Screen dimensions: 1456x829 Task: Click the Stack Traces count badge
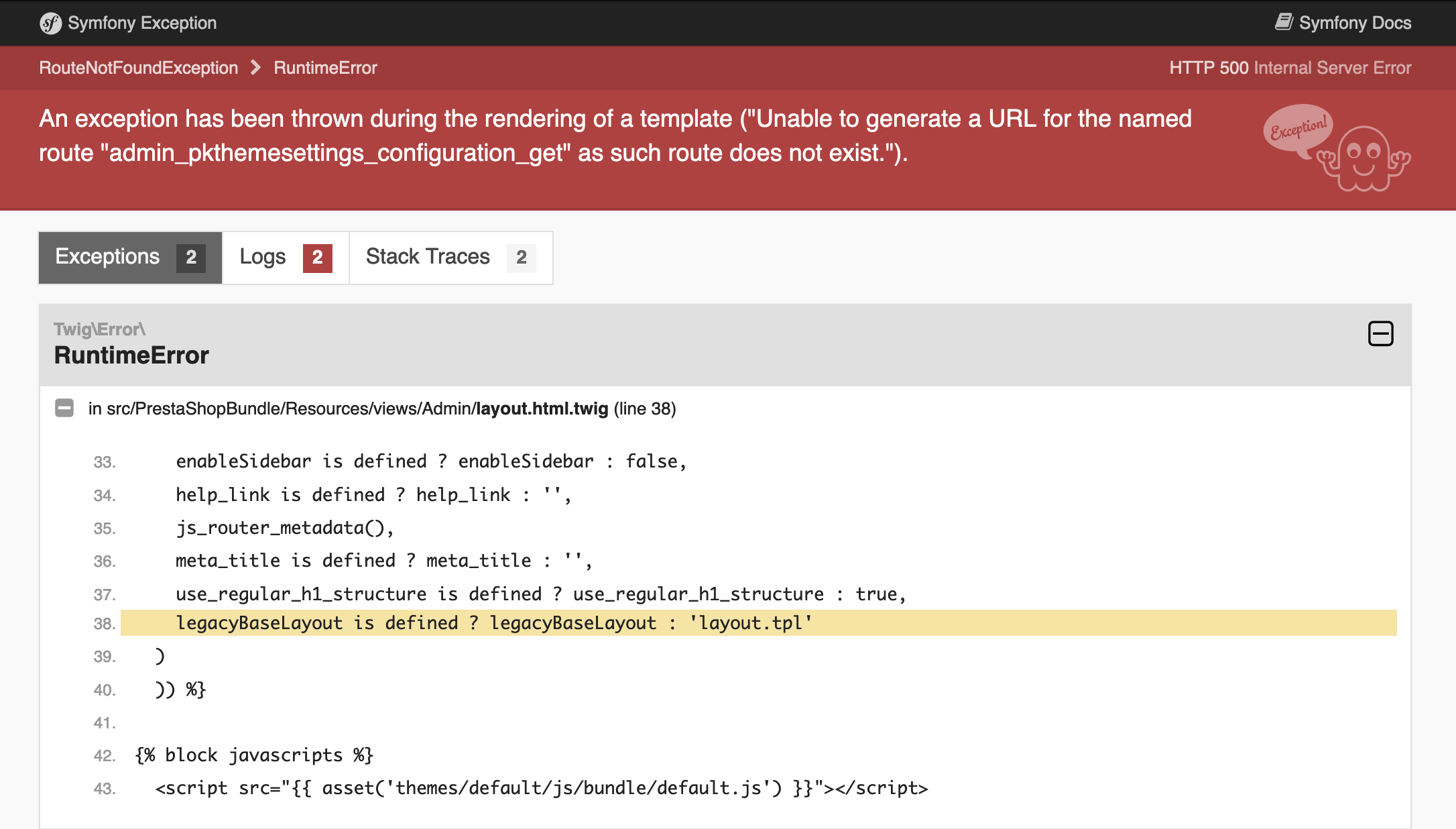click(521, 258)
